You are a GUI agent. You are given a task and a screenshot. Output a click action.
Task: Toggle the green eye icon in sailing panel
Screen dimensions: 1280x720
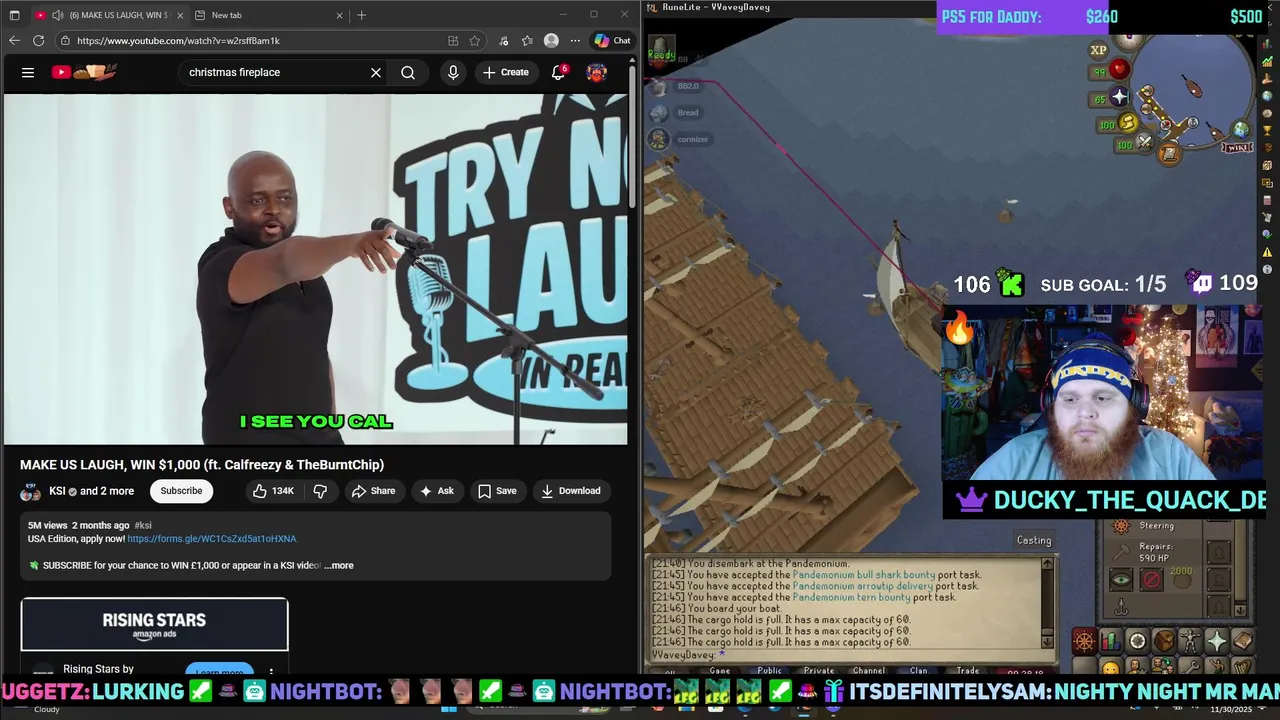1121,580
